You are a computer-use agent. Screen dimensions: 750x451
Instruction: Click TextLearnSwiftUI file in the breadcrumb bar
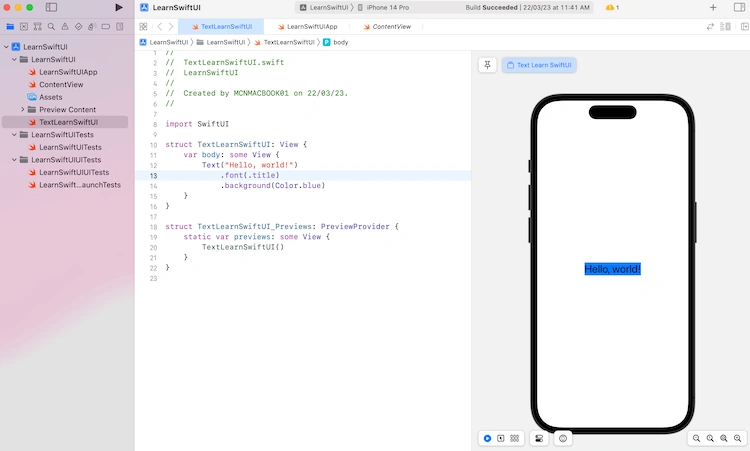click(x=284, y=42)
